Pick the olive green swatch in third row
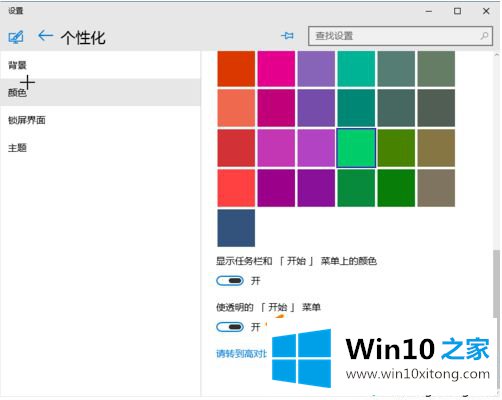The image size is (502, 400). 396,148
